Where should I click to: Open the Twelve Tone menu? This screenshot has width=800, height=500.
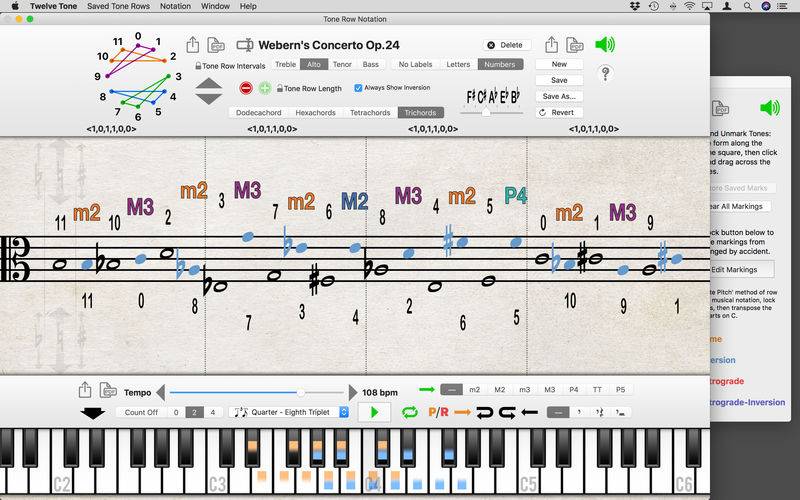coord(54,6)
